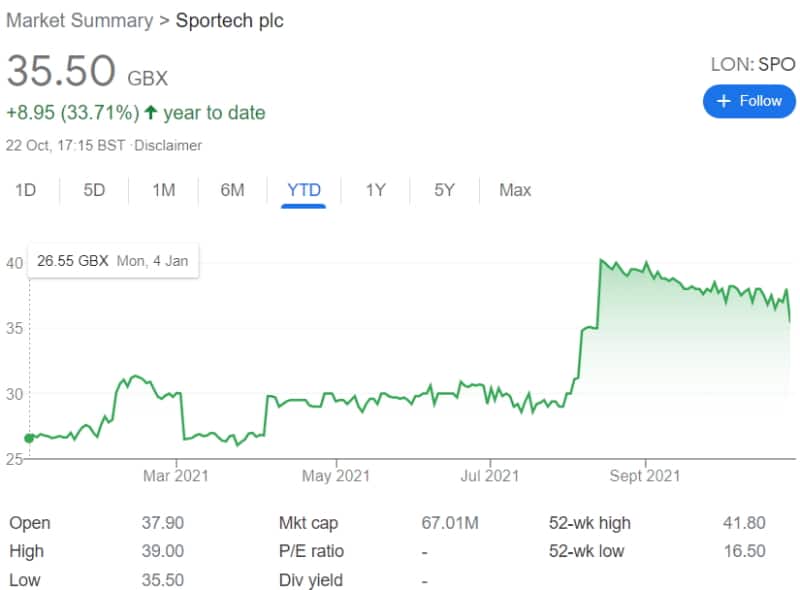Screen dimensions: 800x590
Task: Click the 26.55 GBX tooltip
Action: pyautogui.click(x=113, y=261)
